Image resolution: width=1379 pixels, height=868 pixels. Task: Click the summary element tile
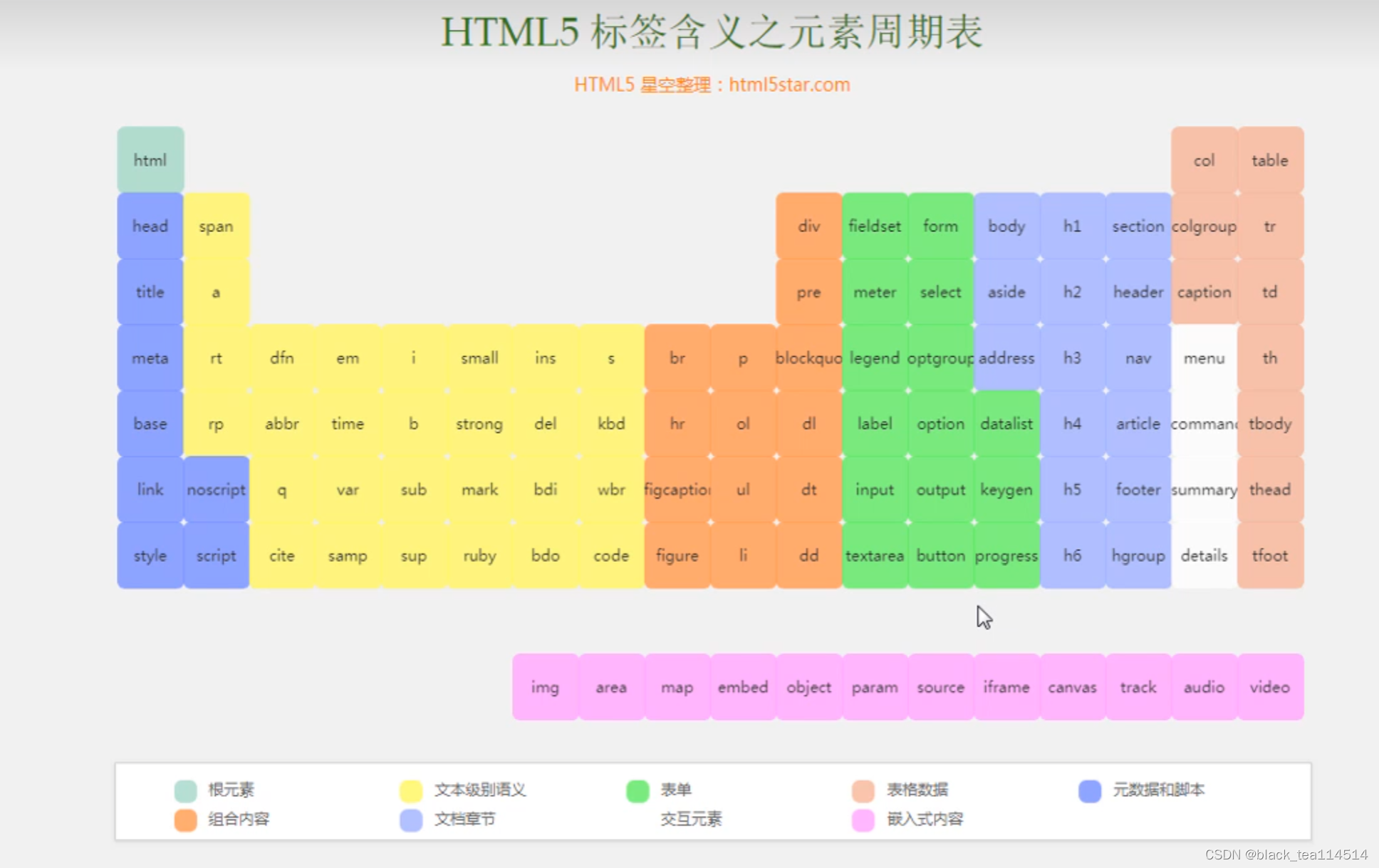[x=1204, y=489]
